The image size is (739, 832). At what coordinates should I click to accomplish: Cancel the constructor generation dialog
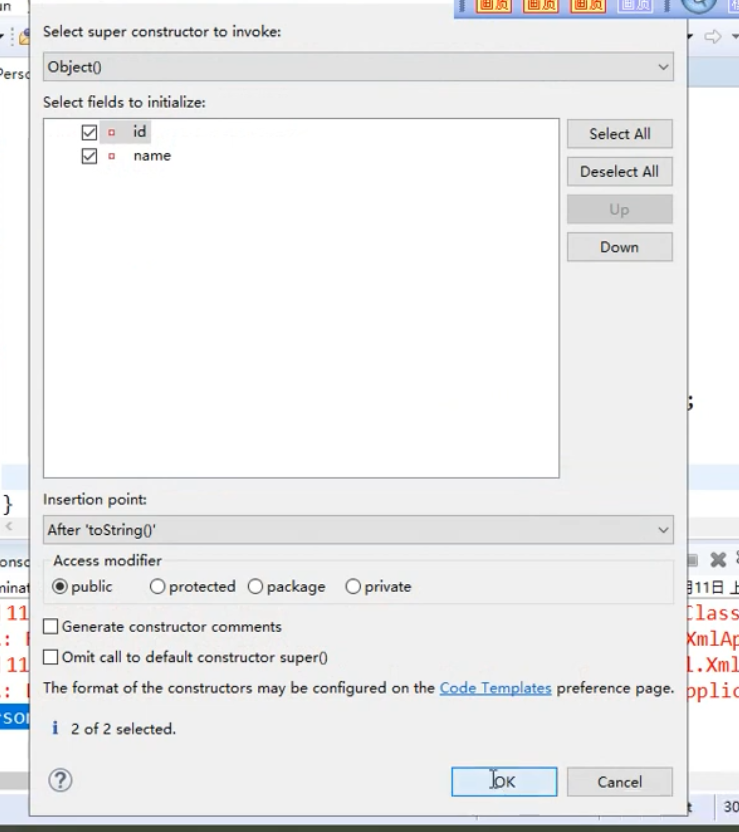coord(620,782)
